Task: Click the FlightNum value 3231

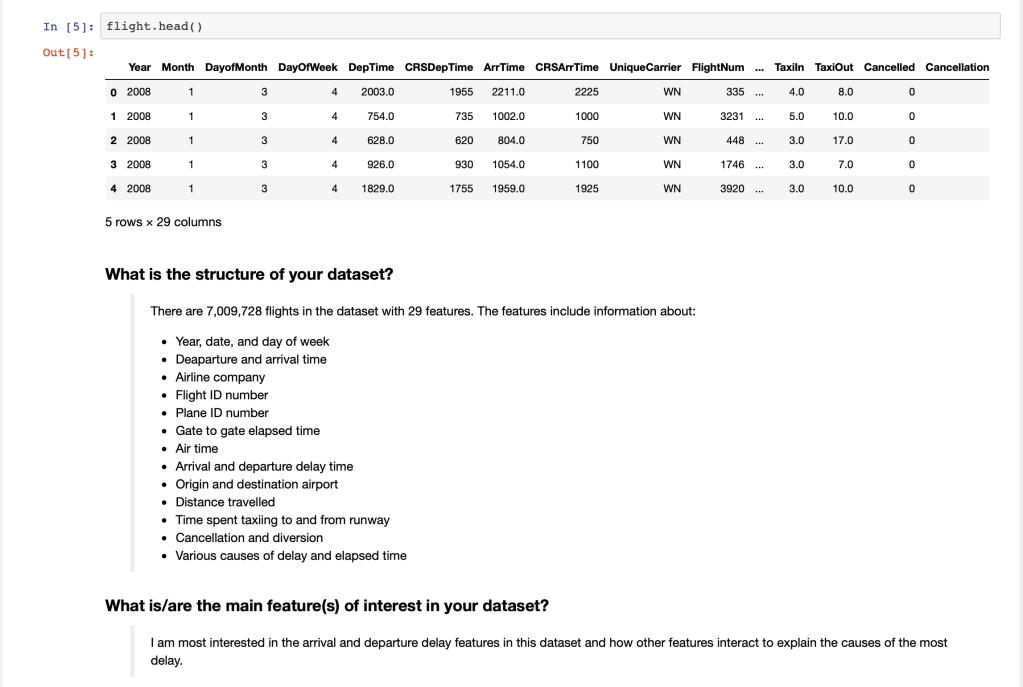Action: click(731, 115)
